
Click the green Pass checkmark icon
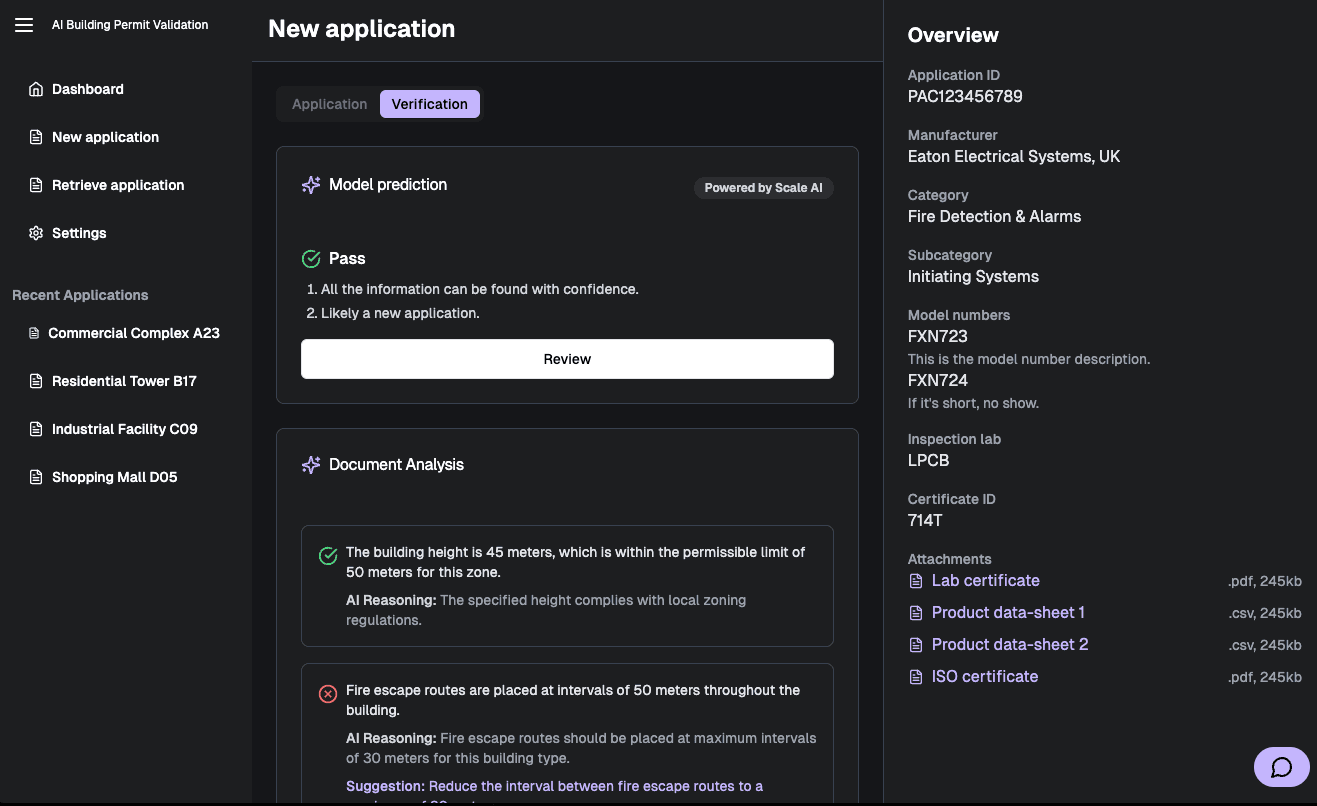pyautogui.click(x=311, y=259)
